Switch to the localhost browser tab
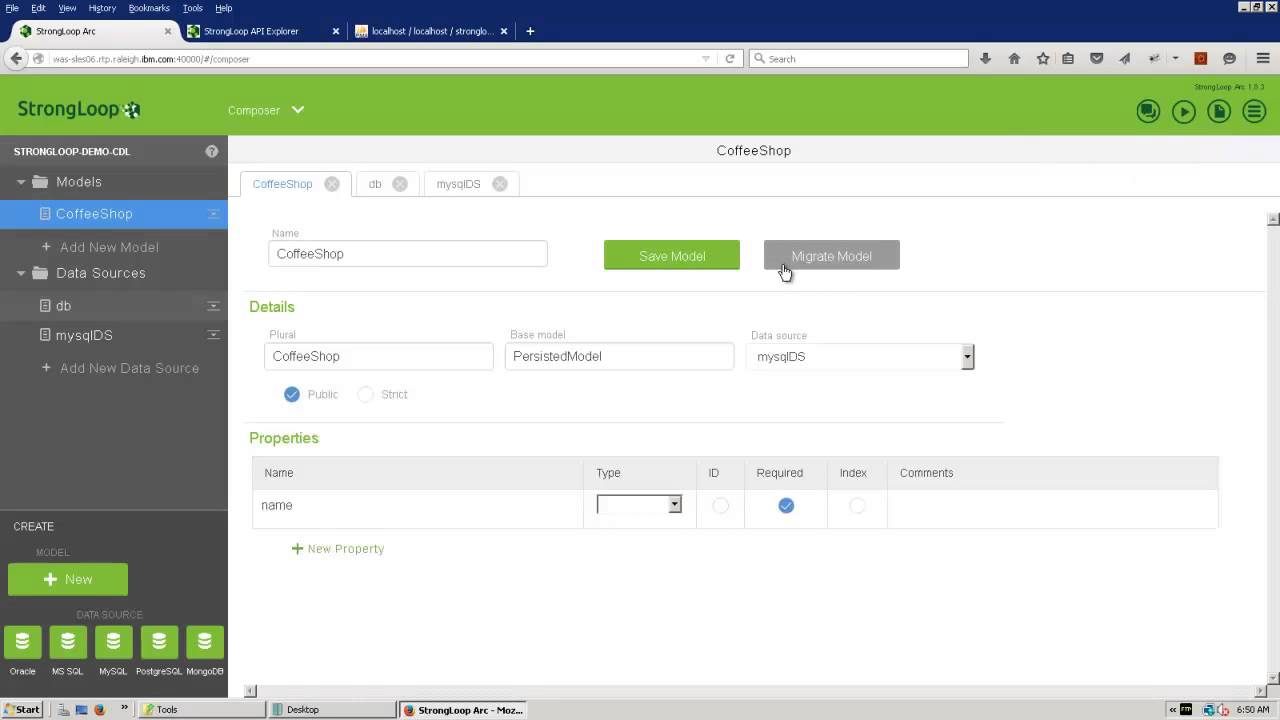Screen dimensions: 1280x720 pos(431,31)
